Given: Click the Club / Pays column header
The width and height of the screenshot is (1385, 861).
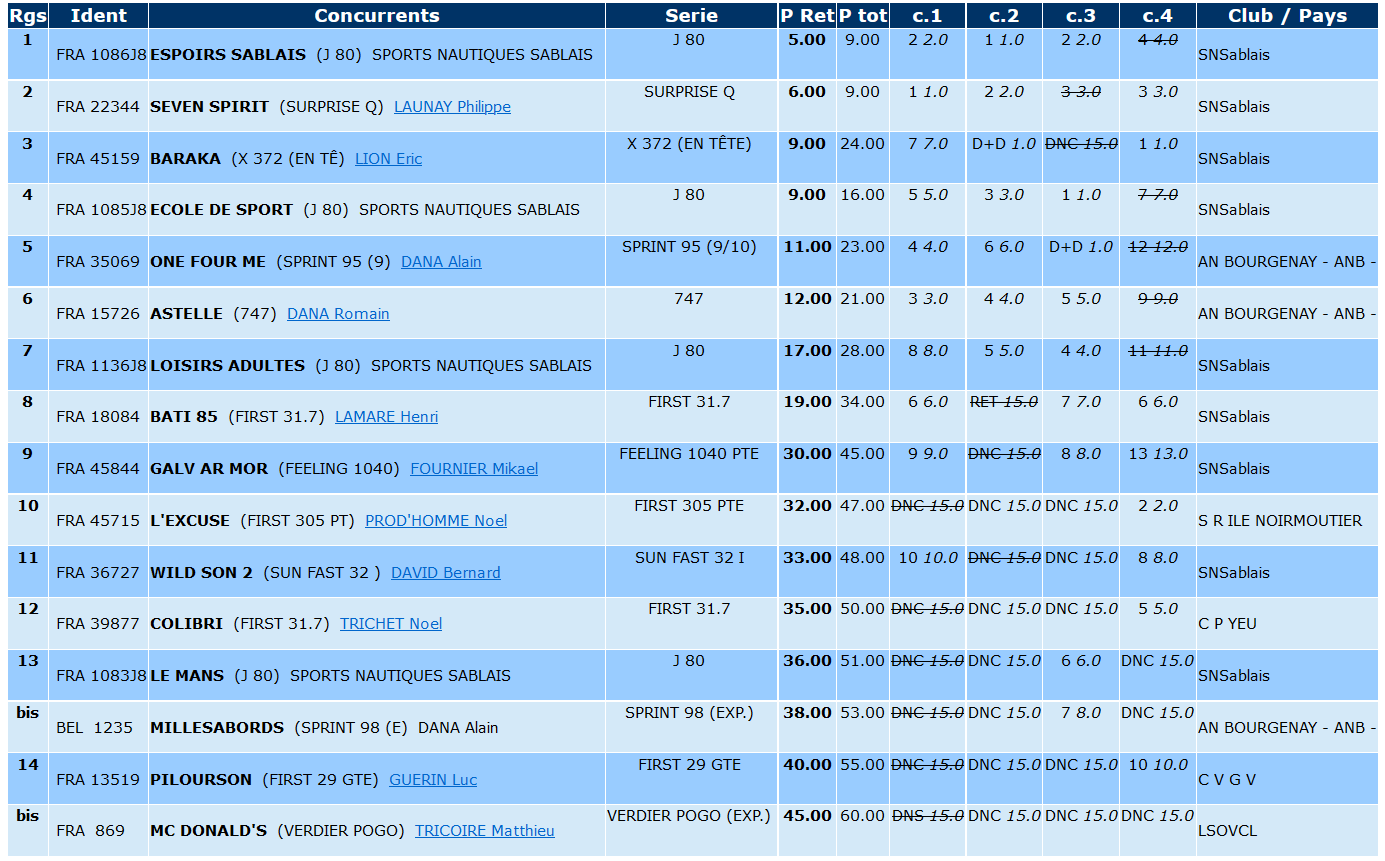Looking at the screenshot, I should pos(1288,15).
